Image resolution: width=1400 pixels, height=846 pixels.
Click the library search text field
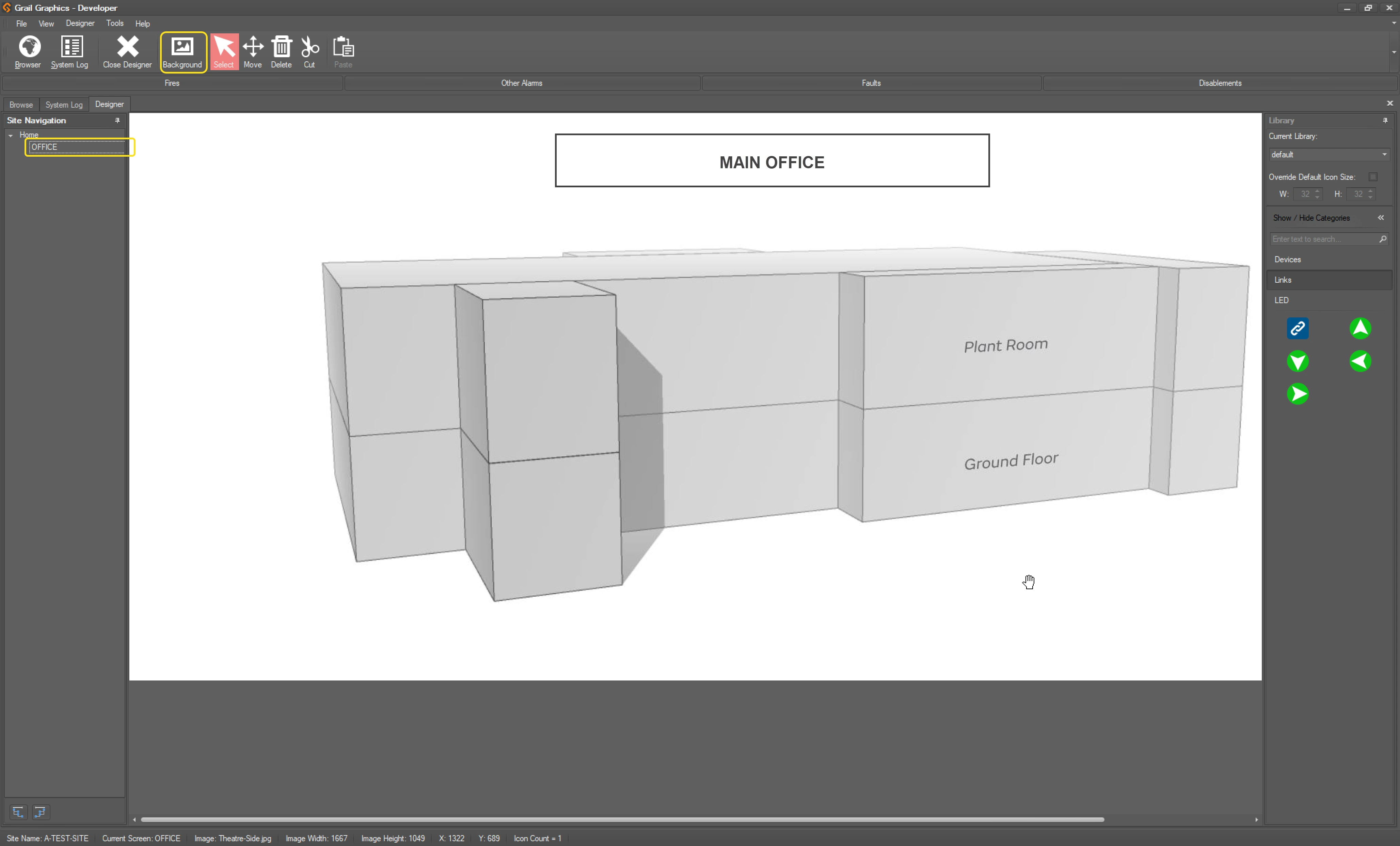point(1323,239)
